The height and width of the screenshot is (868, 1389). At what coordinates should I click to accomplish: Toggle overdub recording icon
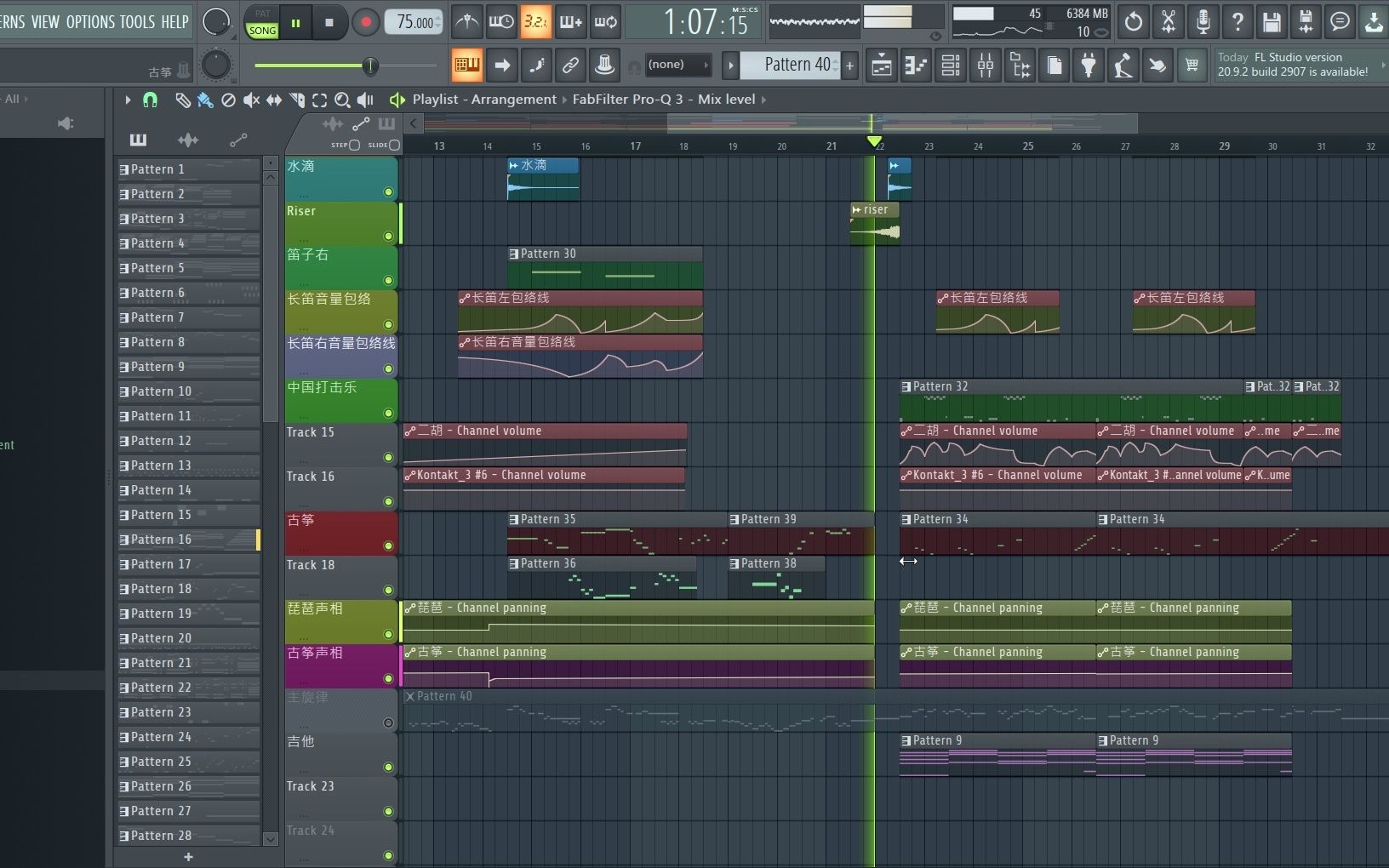click(x=570, y=22)
